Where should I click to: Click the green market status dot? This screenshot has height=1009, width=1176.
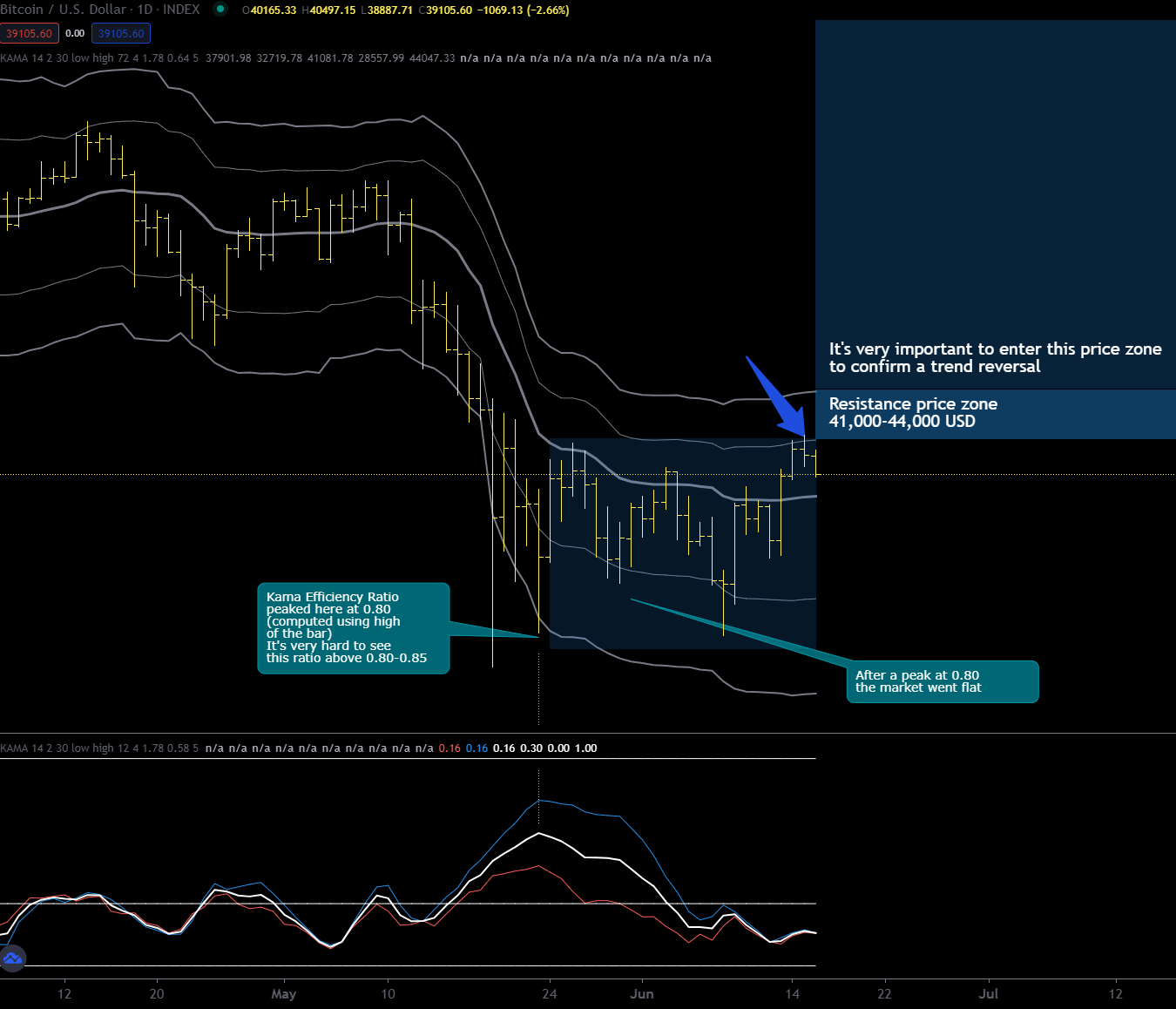(x=220, y=10)
